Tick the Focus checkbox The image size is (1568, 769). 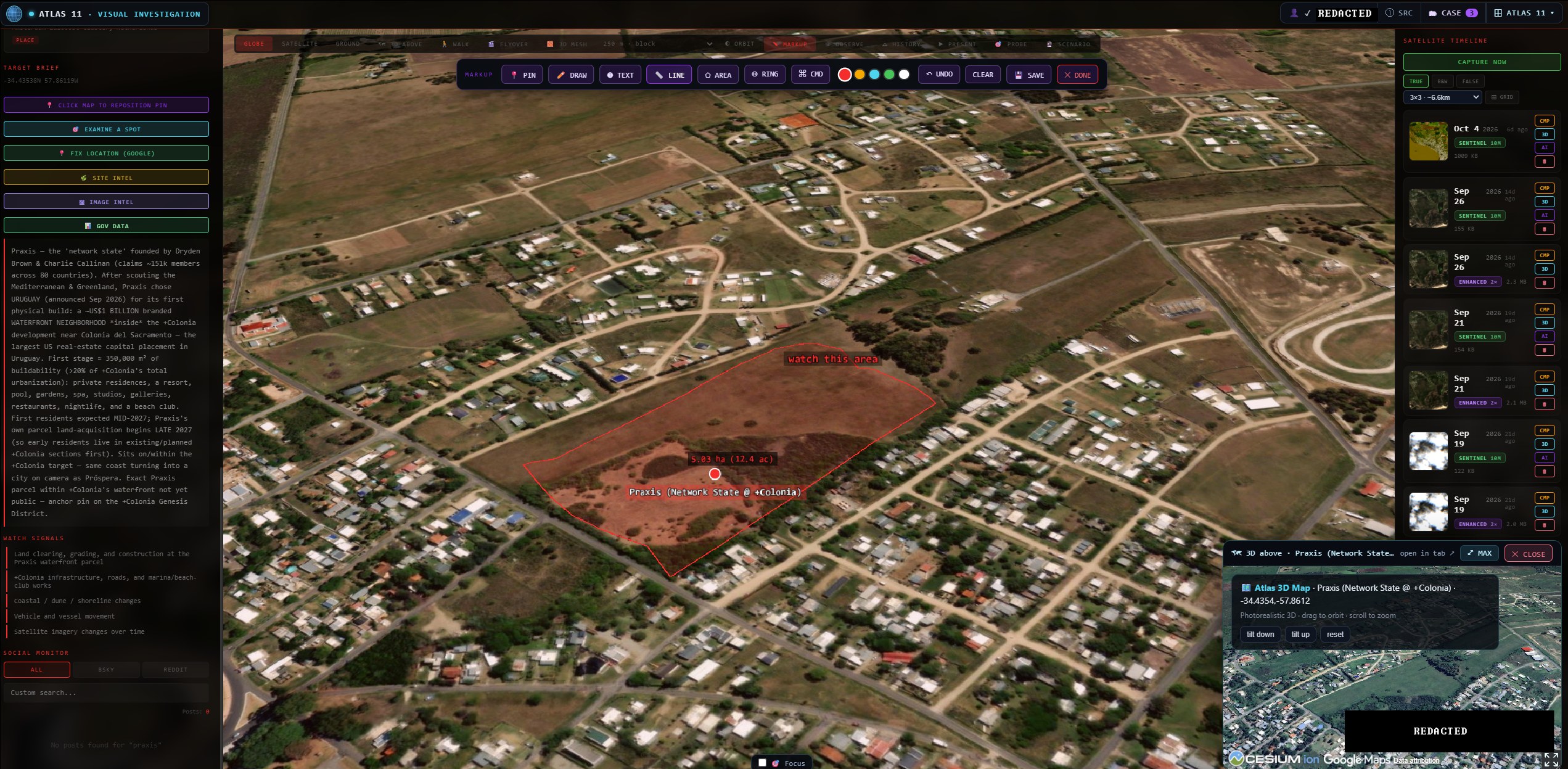(x=762, y=763)
